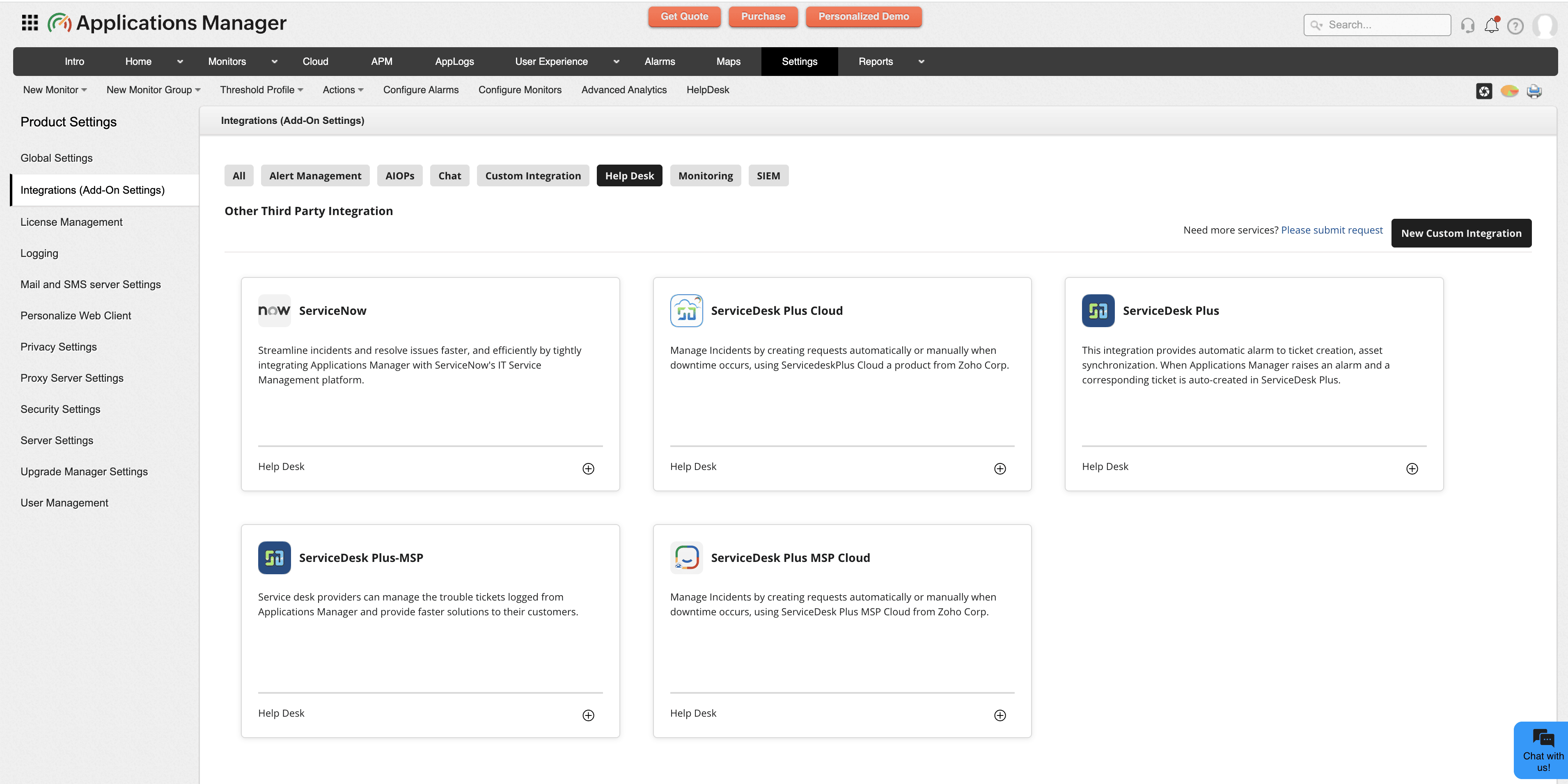1568x784 pixels.
Task: Follow the Please submit request link
Action: click(x=1332, y=230)
